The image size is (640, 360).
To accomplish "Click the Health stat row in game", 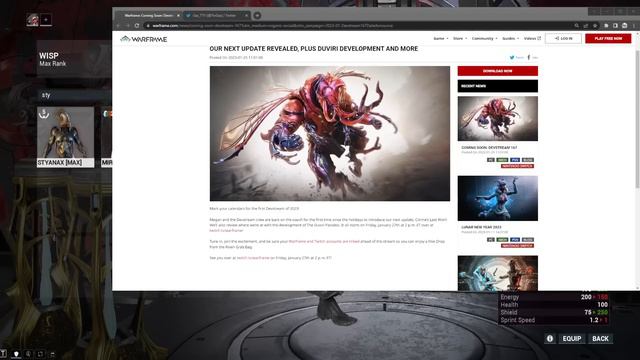I will click(554, 304).
